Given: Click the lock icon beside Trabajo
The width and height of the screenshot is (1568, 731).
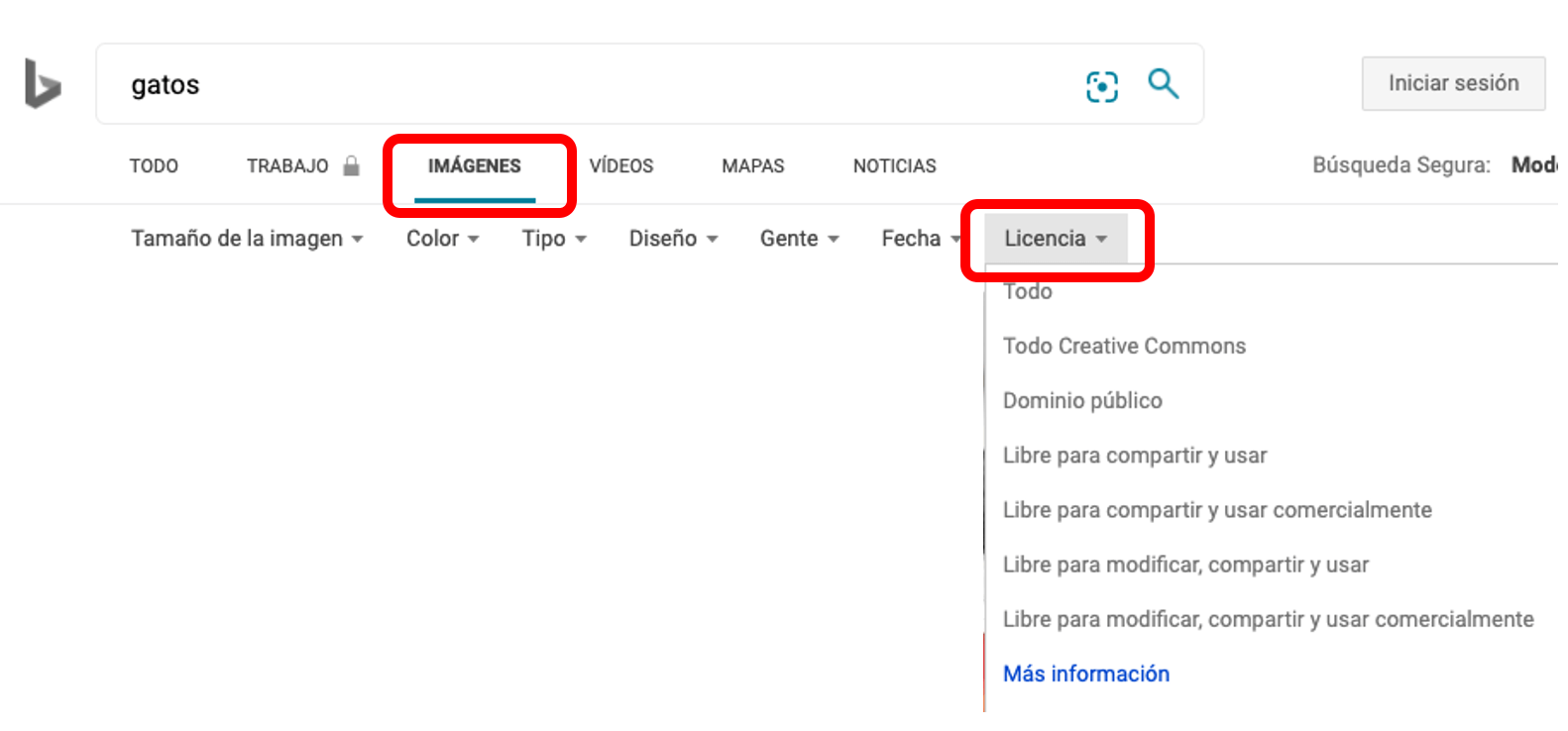Looking at the screenshot, I should click(351, 165).
